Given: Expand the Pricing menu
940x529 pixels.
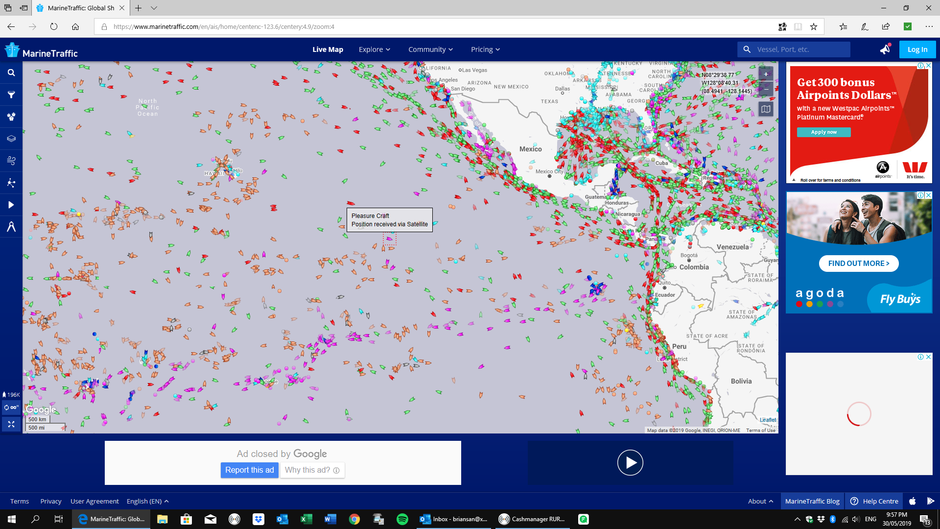Looking at the screenshot, I should point(485,49).
